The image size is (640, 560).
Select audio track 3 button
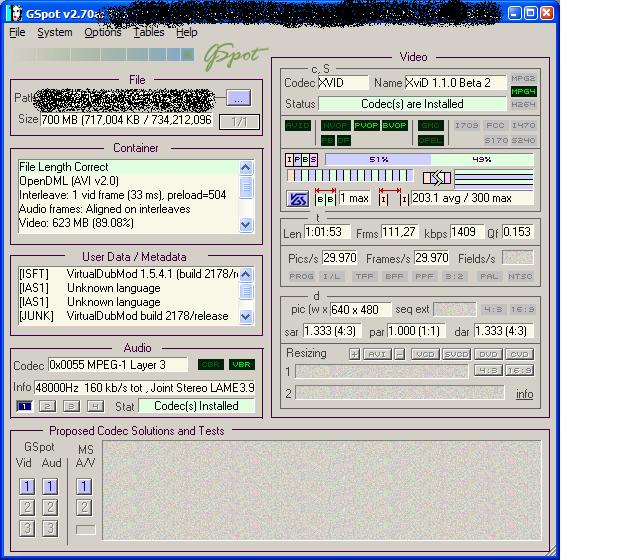coord(71,406)
